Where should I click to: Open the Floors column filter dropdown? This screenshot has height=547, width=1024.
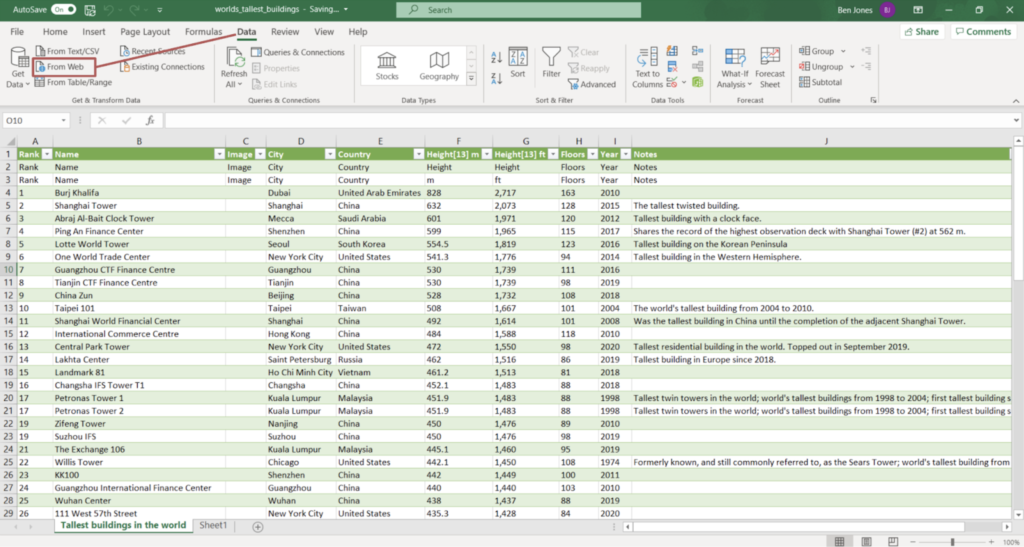(592, 155)
